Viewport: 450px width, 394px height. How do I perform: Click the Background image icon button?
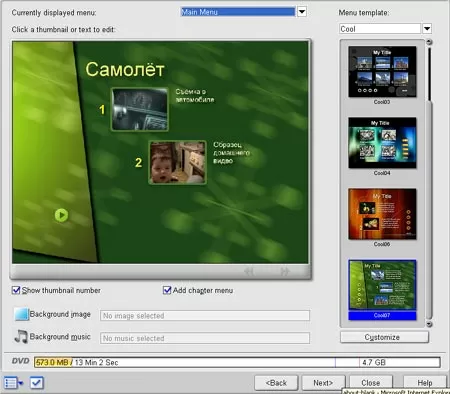(21, 314)
